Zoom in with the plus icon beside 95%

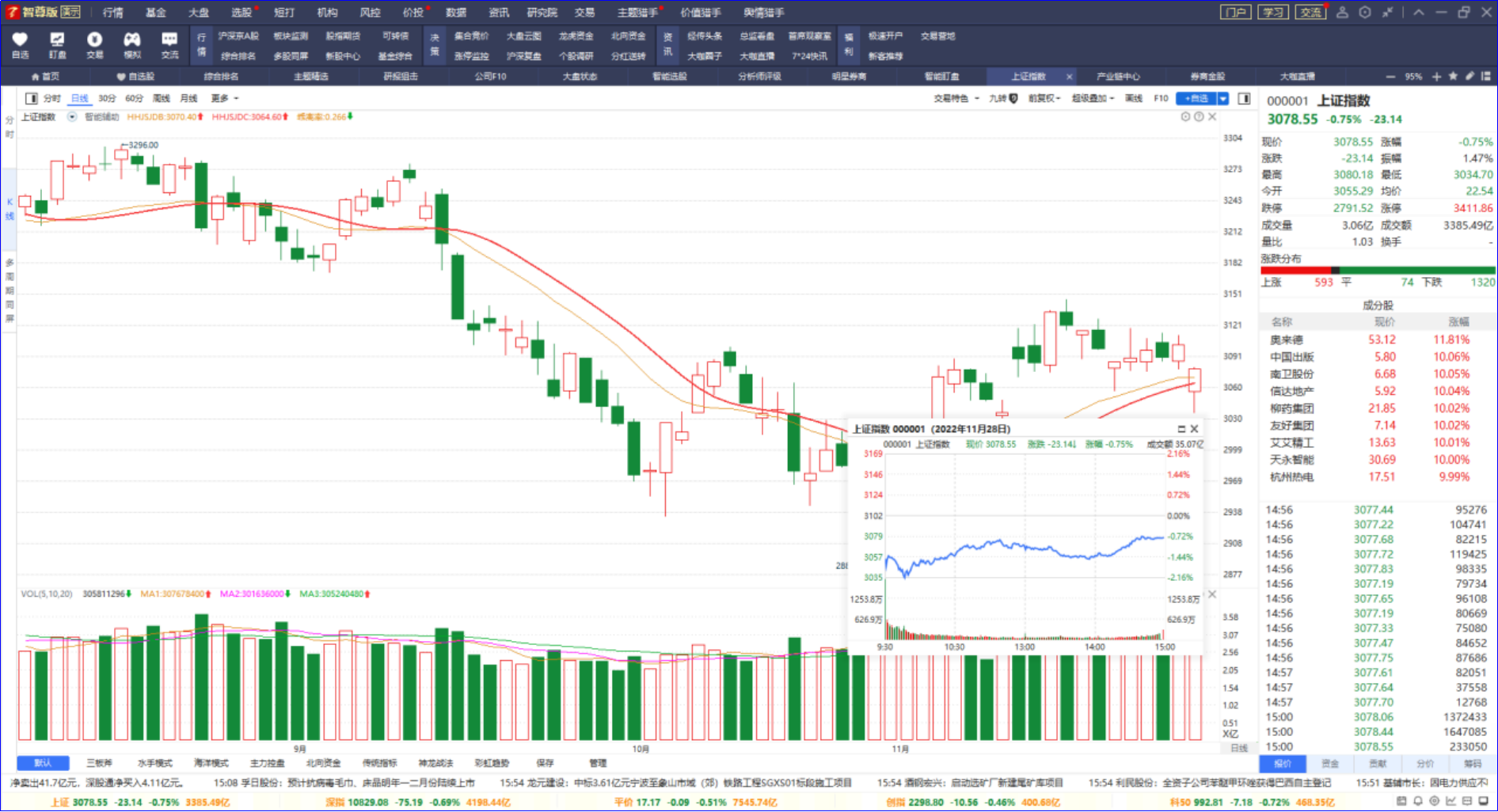click(x=1437, y=77)
